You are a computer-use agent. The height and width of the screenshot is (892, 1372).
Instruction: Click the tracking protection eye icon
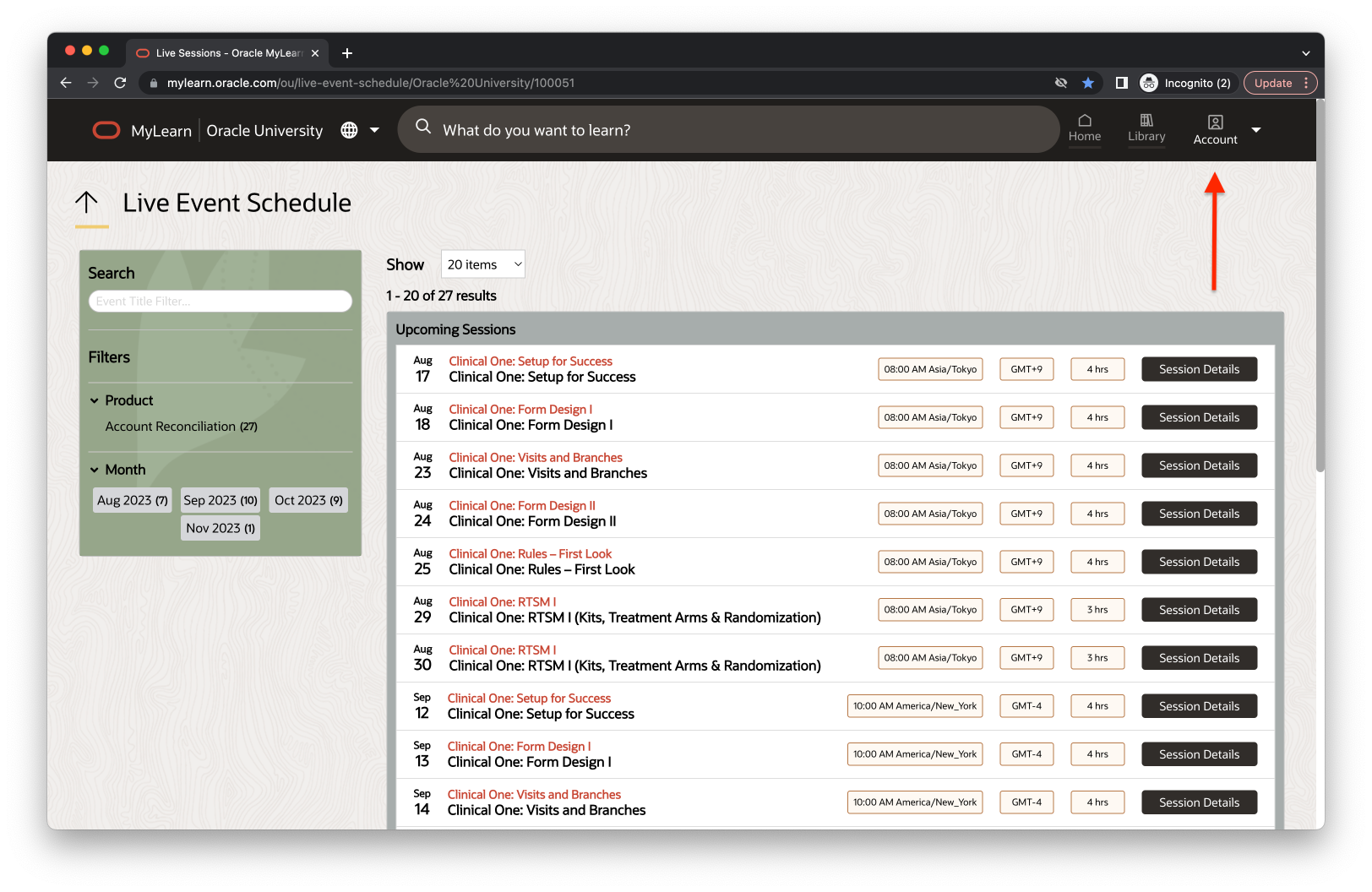coord(1061,83)
